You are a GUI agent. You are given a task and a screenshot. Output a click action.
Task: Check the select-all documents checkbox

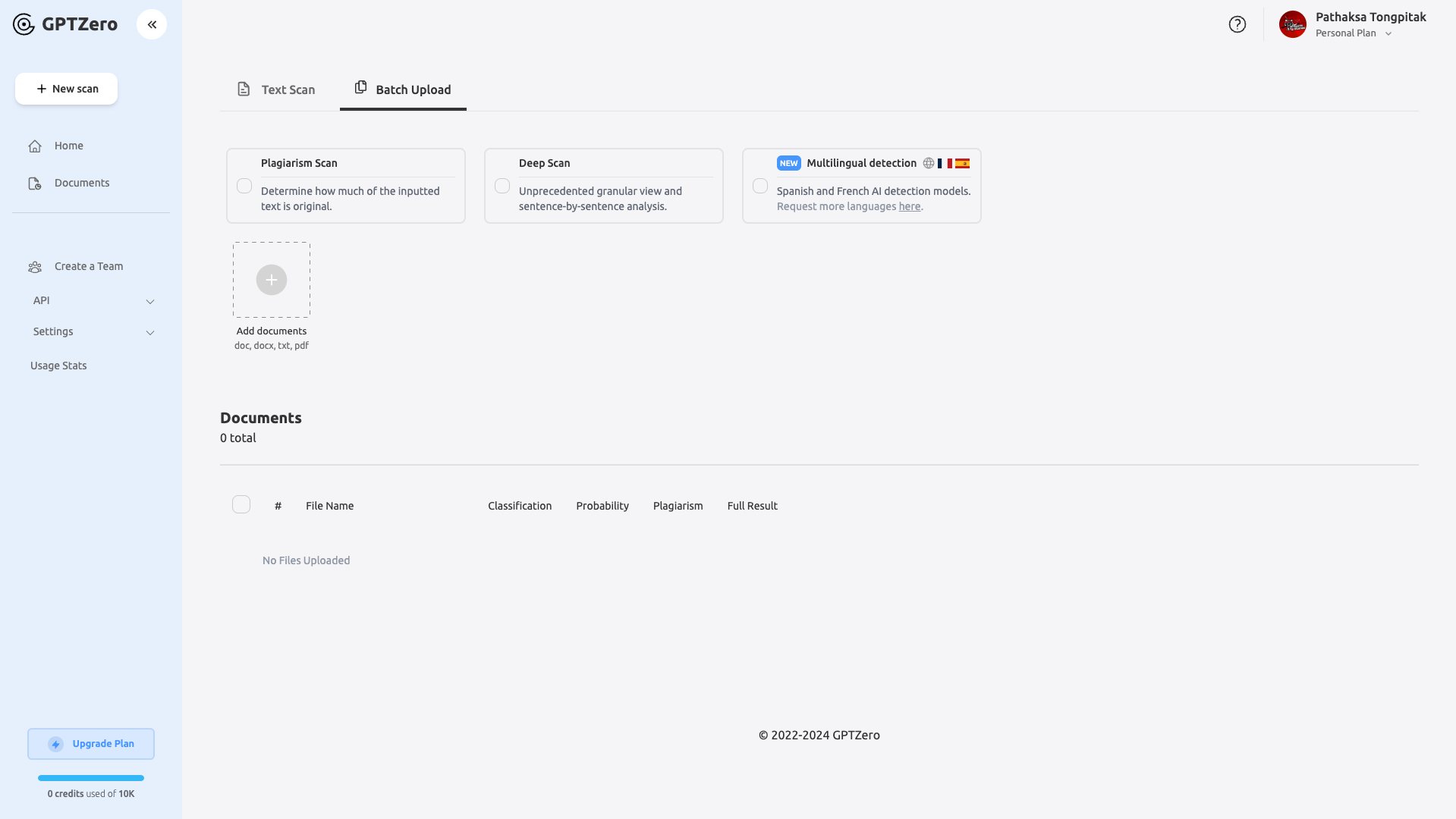(x=241, y=504)
